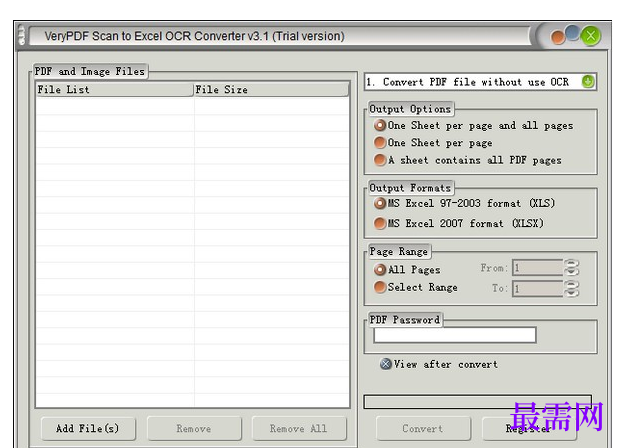Screen dimensions: 622x448
Task: Click the Remove button
Action: (x=194, y=429)
